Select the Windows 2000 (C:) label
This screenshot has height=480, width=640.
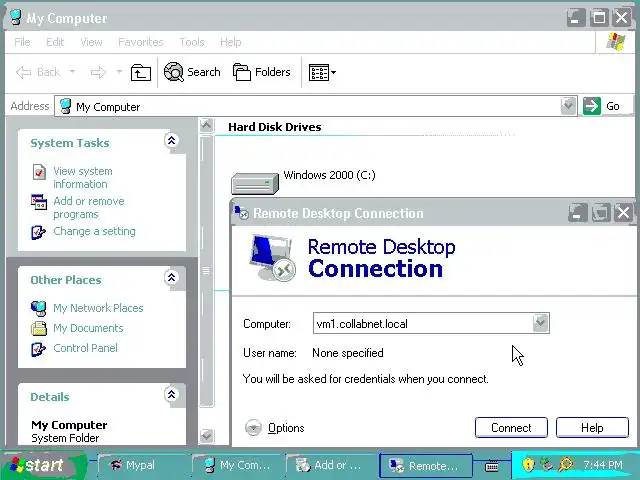329,175
